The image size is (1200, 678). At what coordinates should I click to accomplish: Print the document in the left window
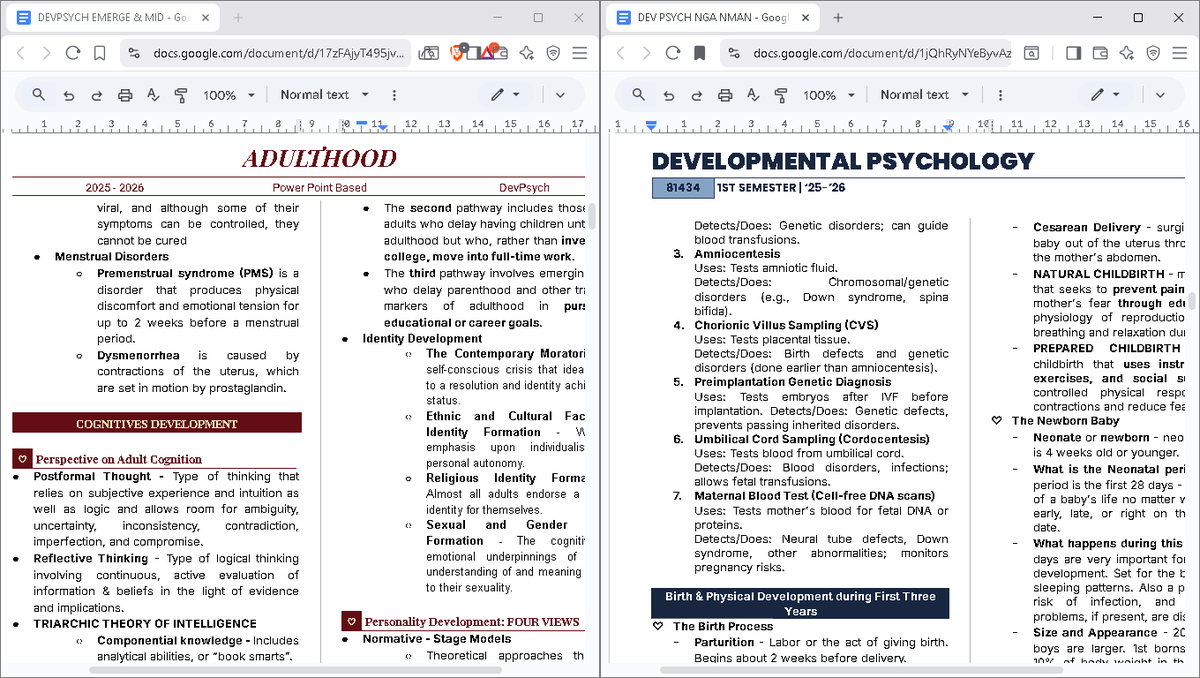pos(125,95)
